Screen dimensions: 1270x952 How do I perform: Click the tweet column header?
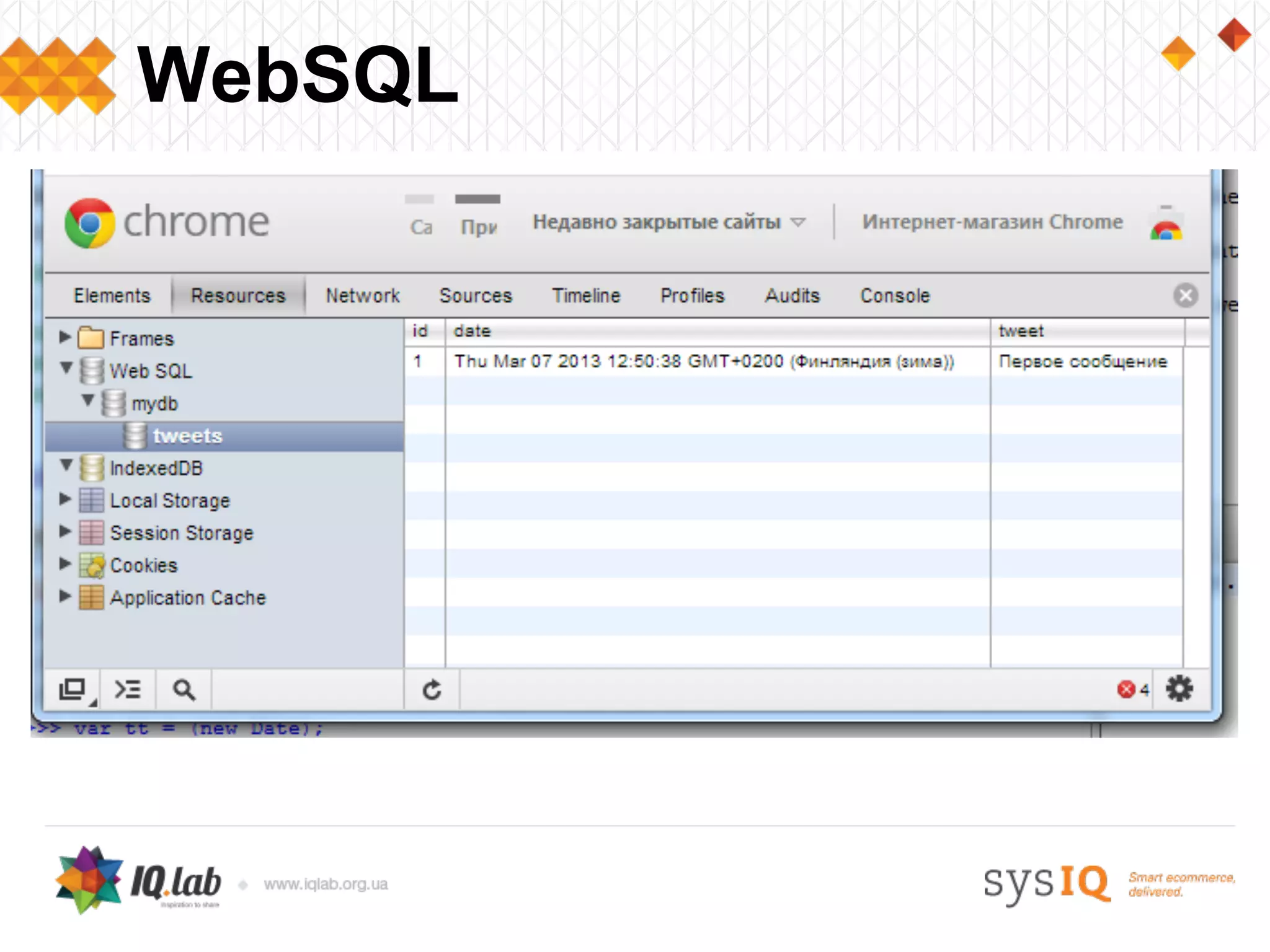tap(1088, 332)
